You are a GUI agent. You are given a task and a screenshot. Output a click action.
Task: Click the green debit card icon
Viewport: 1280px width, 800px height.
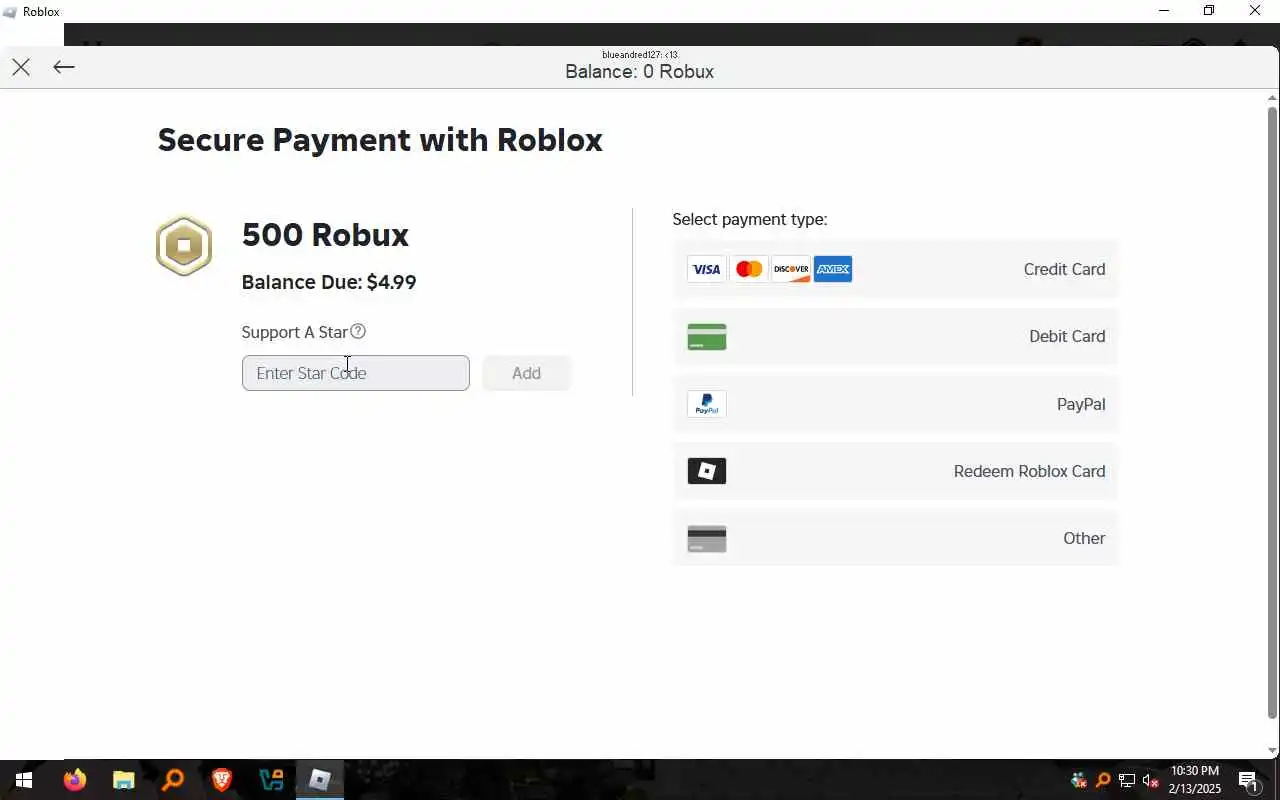707,337
